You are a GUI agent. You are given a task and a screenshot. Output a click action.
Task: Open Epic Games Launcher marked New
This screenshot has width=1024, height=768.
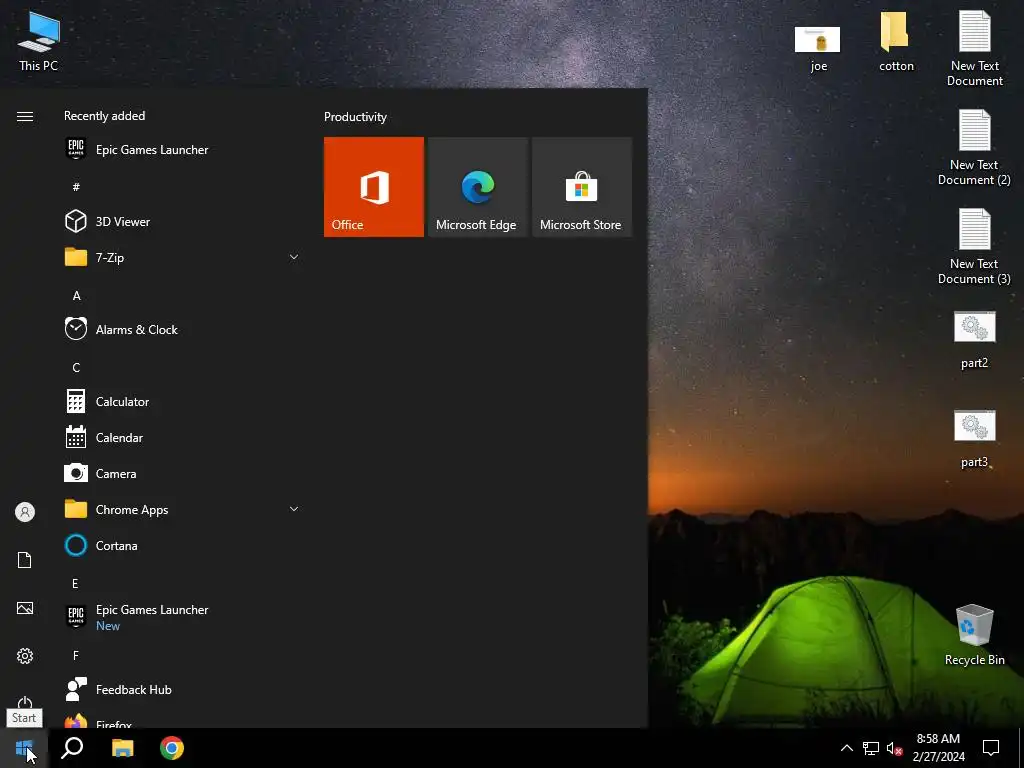coord(183,616)
